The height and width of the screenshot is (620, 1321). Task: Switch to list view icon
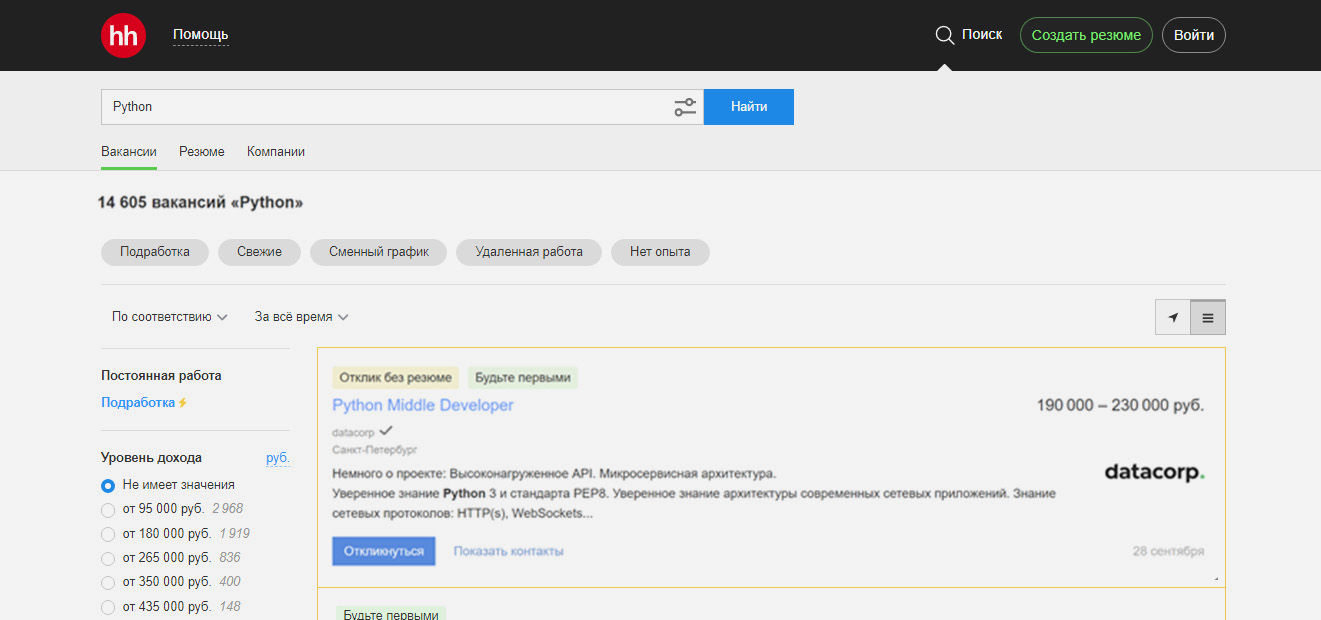(1208, 318)
